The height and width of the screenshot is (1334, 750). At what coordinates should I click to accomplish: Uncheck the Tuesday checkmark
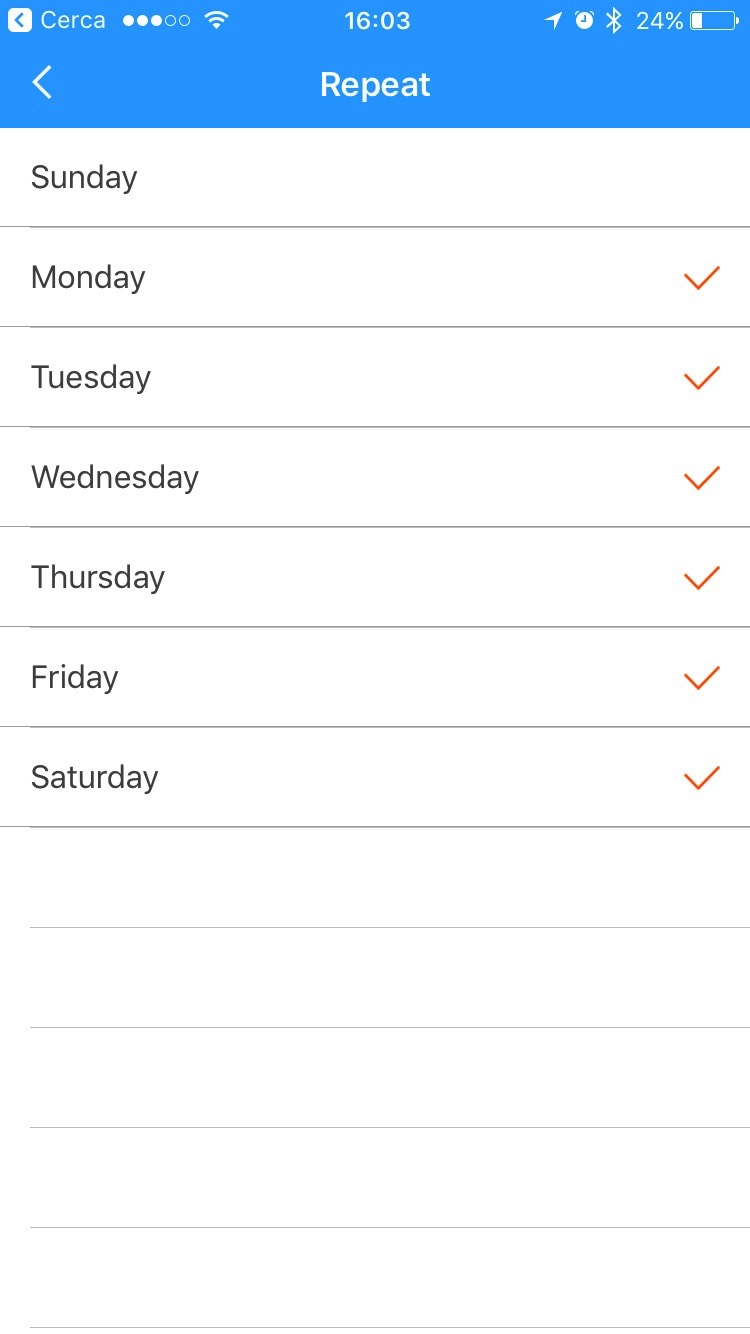pos(701,378)
